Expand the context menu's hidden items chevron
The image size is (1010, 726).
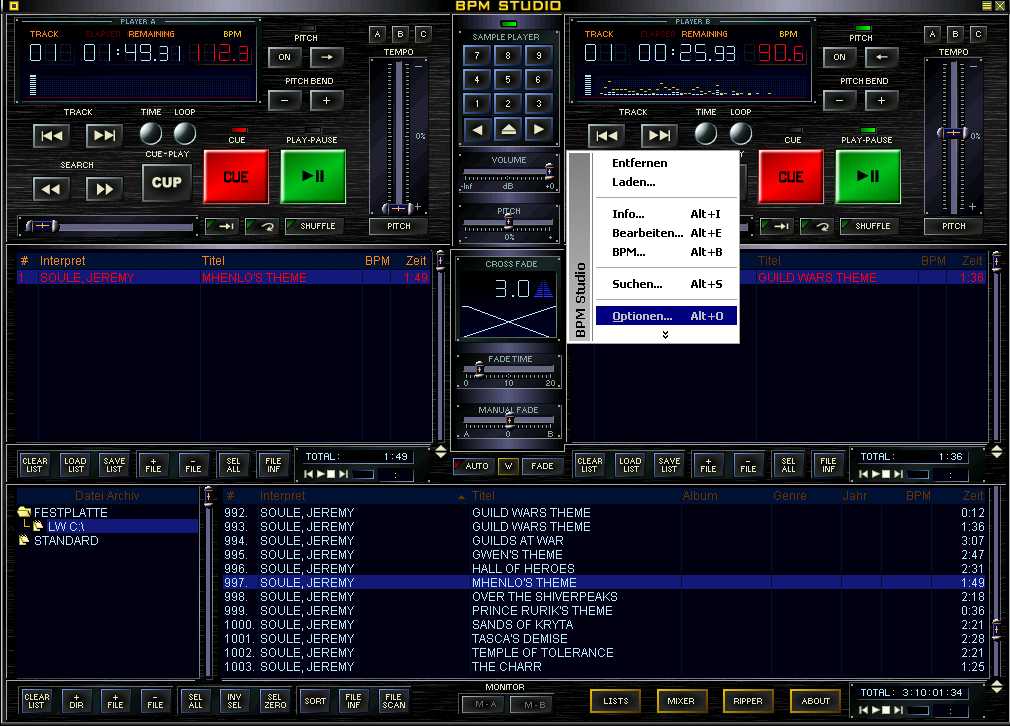pyautogui.click(x=664, y=335)
